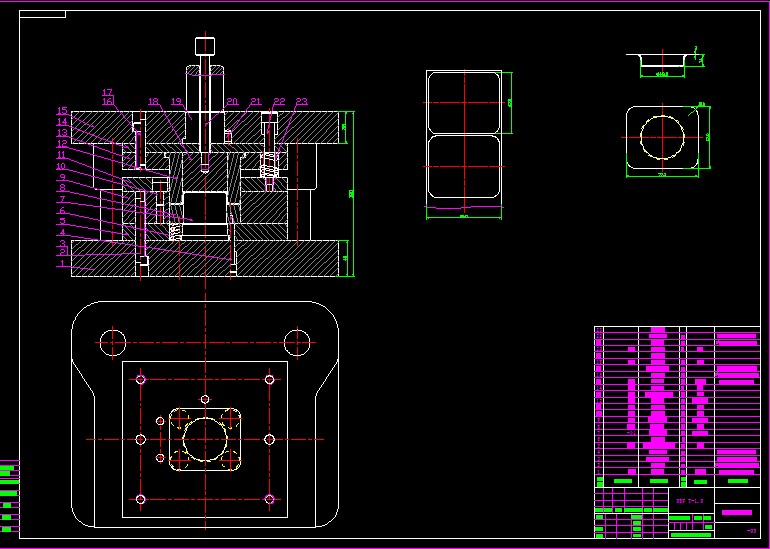Select part callout number 10

coord(61,166)
